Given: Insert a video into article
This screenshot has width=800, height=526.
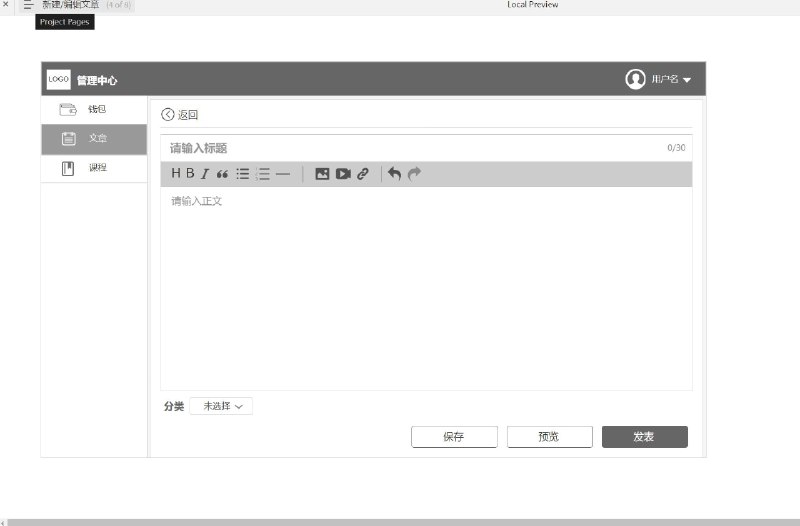Looking at the screenshot, I should click(343, 174).
